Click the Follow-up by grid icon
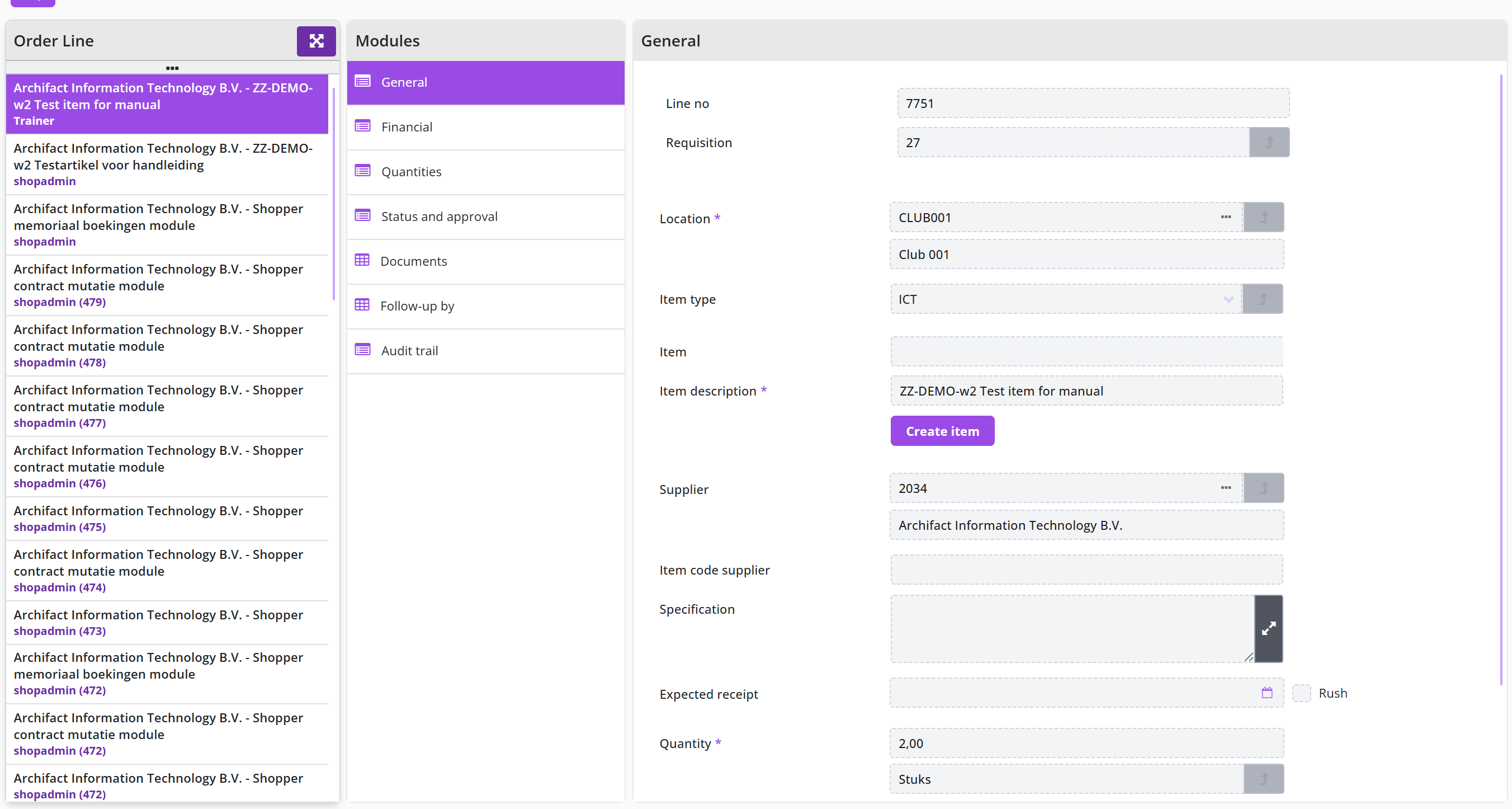The image size is (1512, 809). [362, 305]
